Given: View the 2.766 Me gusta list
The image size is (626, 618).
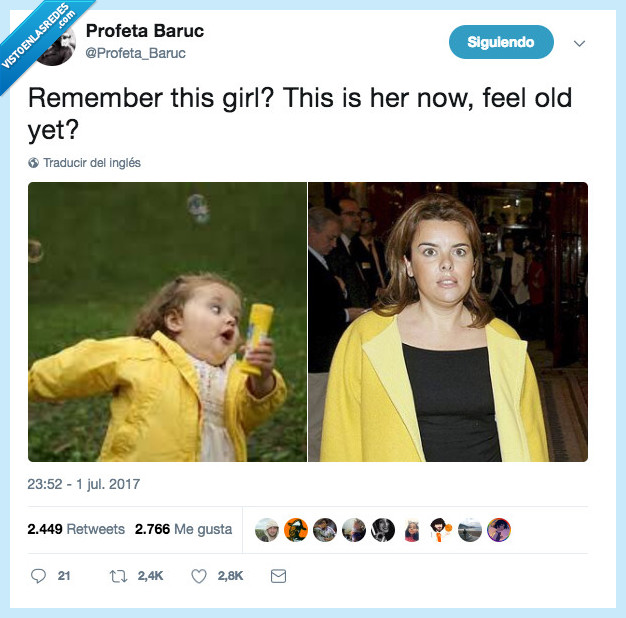Looking at the screenshot, I should point(183,529).
